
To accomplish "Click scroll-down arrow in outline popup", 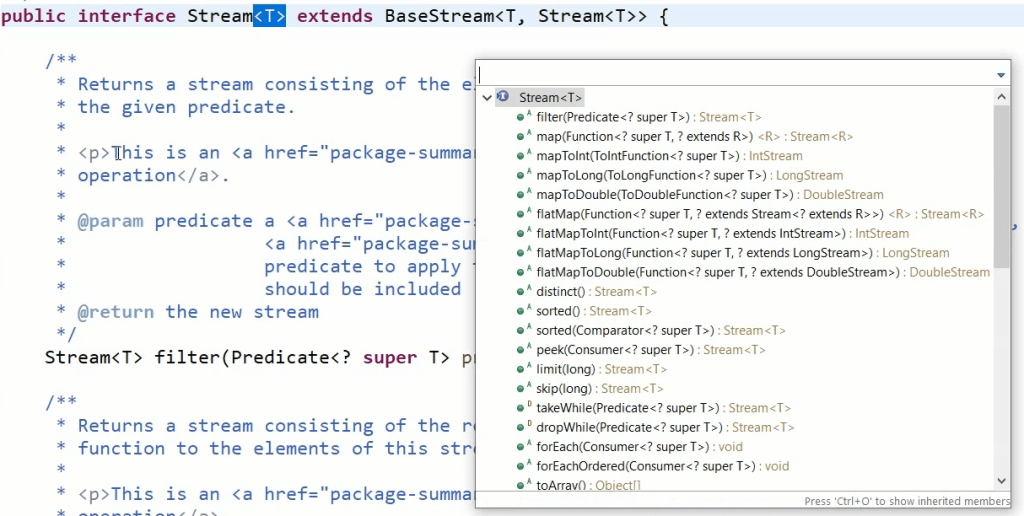I will click(x=1001, y=481).
